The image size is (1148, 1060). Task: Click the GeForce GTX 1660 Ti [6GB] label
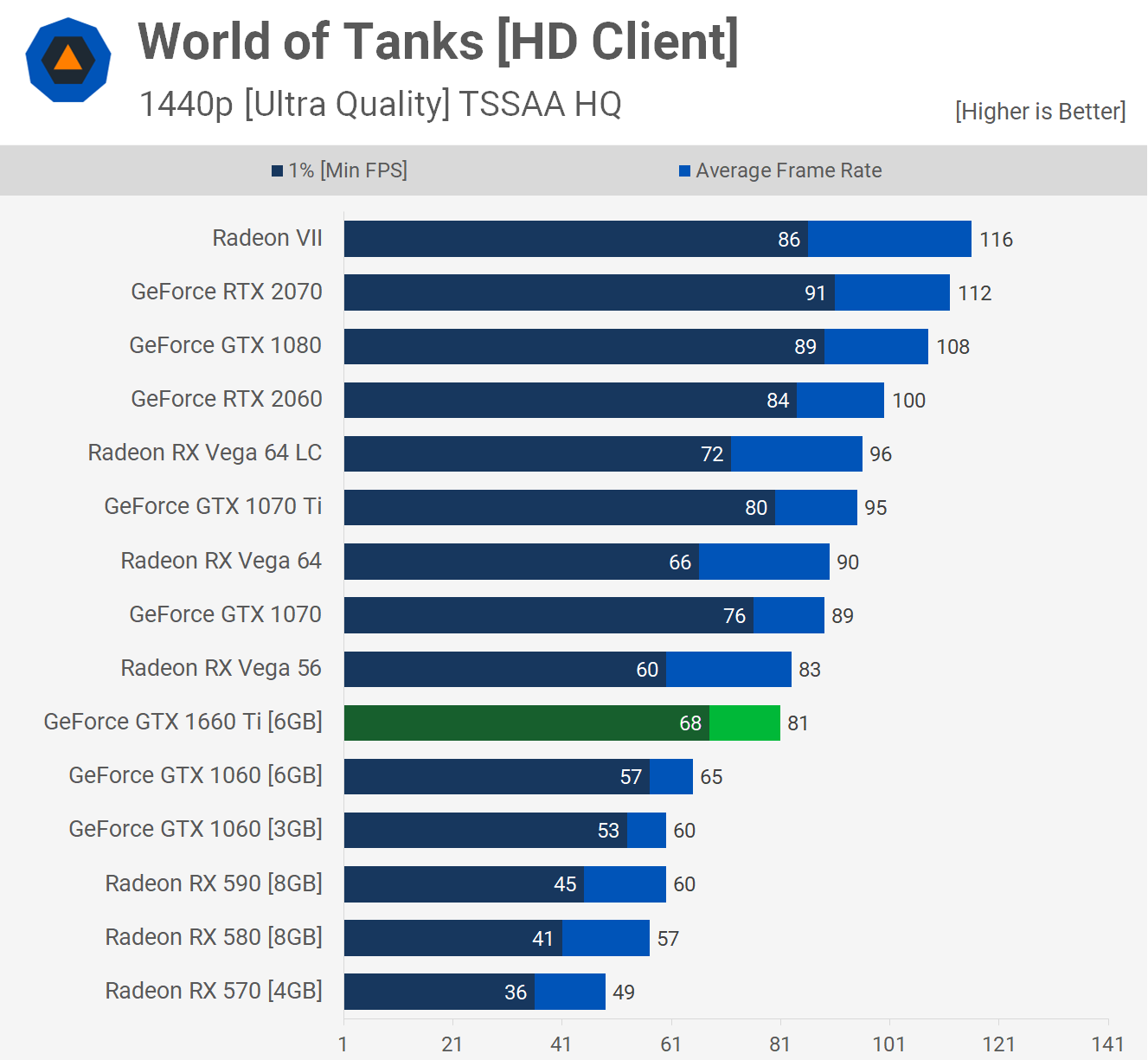183,722
